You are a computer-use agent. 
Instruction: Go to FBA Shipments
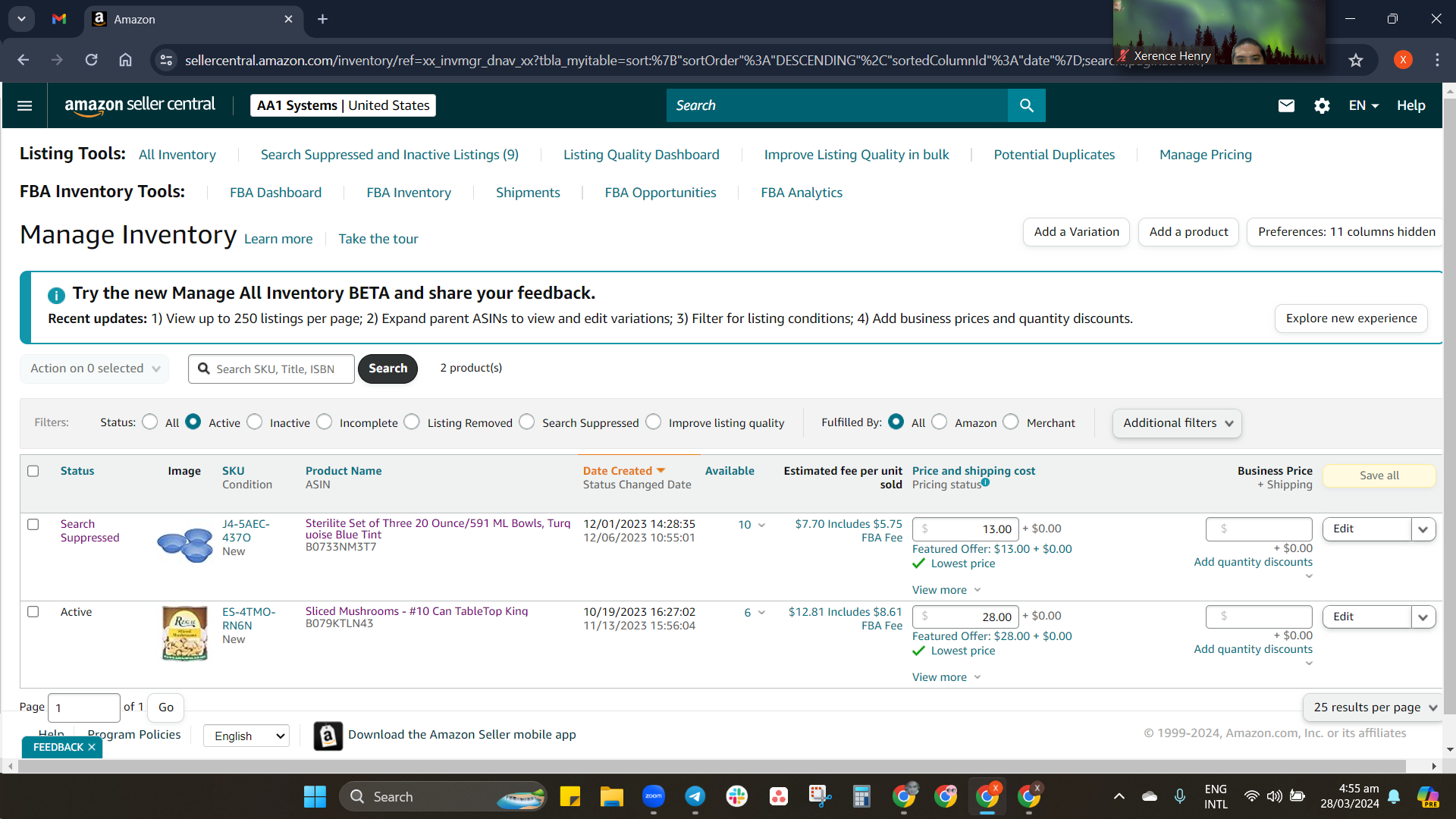click(x=528, y=193)
